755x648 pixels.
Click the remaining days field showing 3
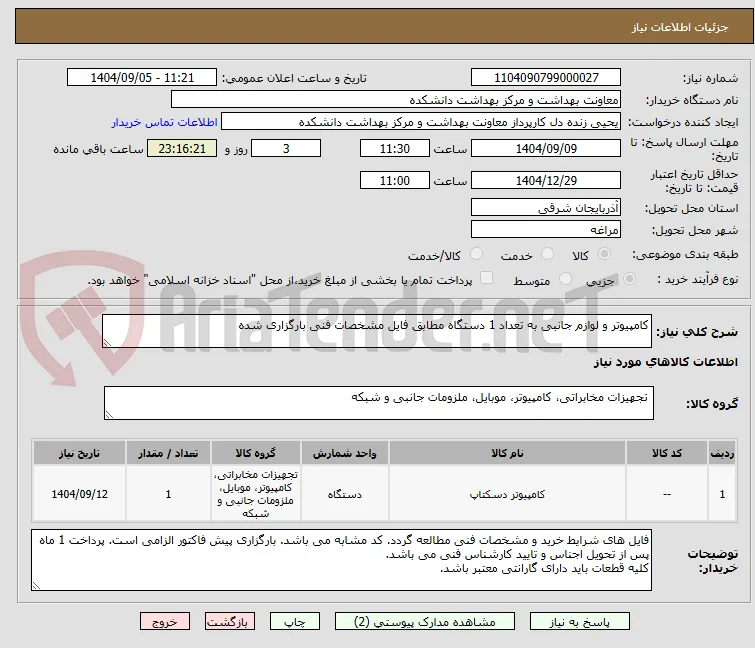tap(286, 148)
